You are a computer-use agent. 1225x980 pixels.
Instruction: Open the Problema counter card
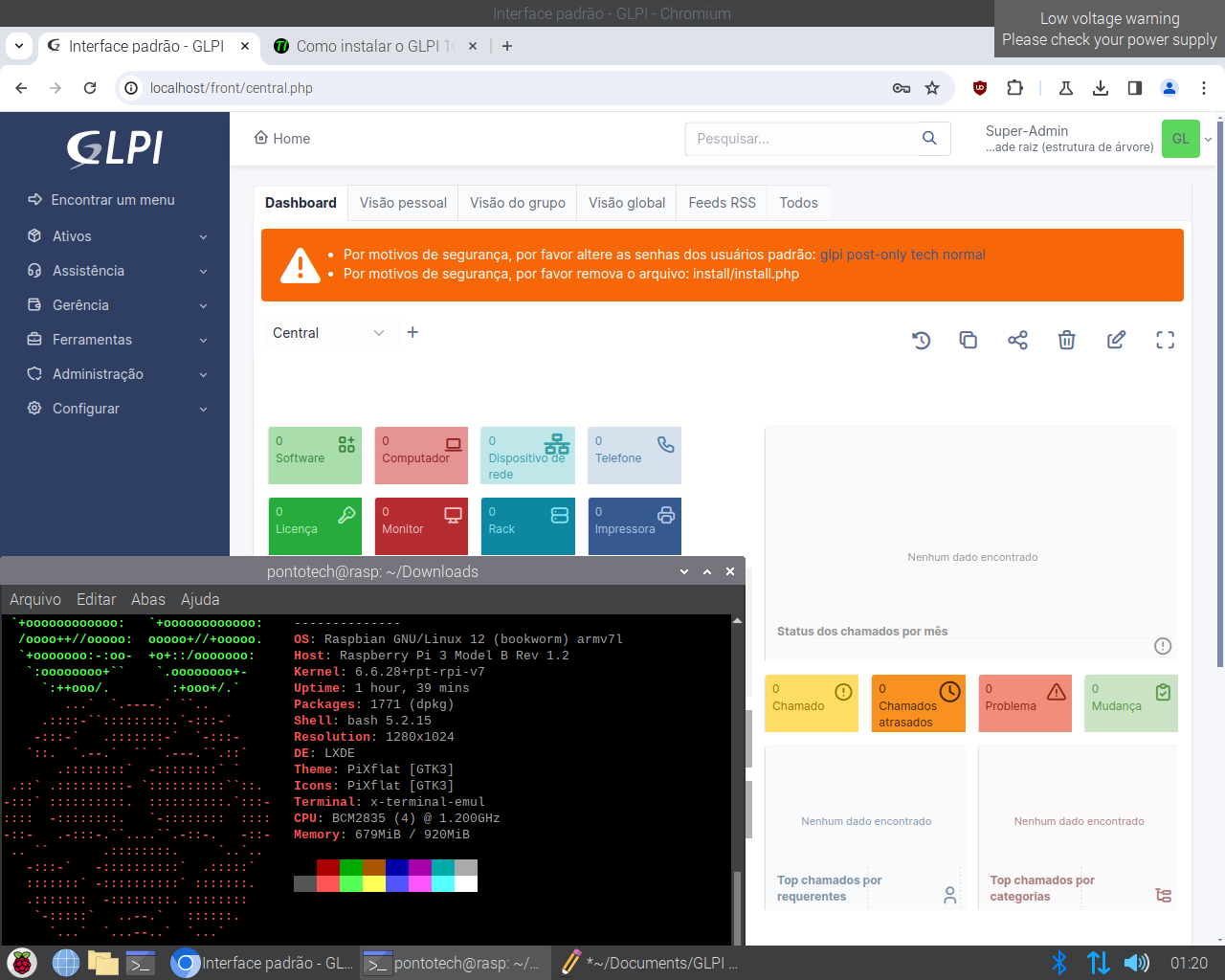tap(1025, 703)
